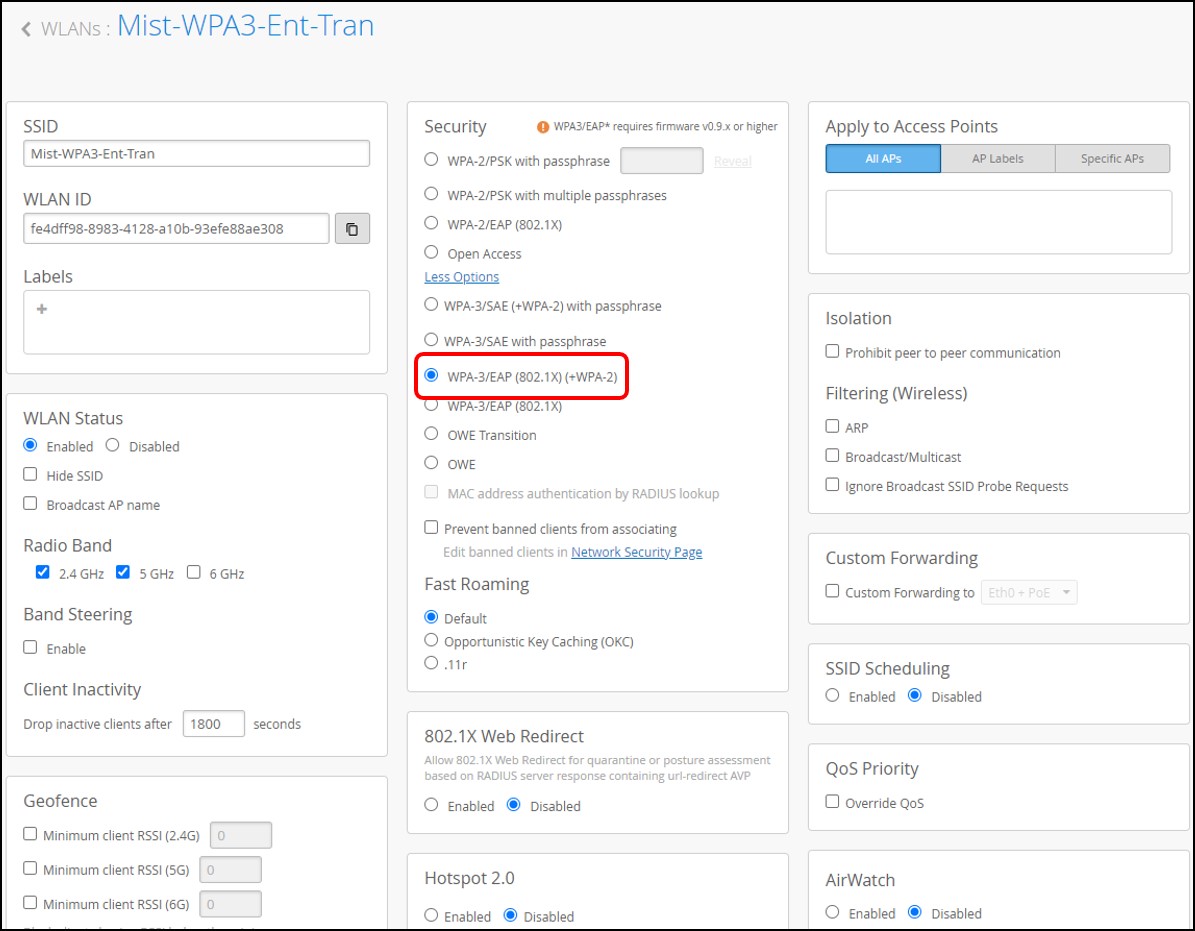Disable SSID Scheduling

click(915, 696)
